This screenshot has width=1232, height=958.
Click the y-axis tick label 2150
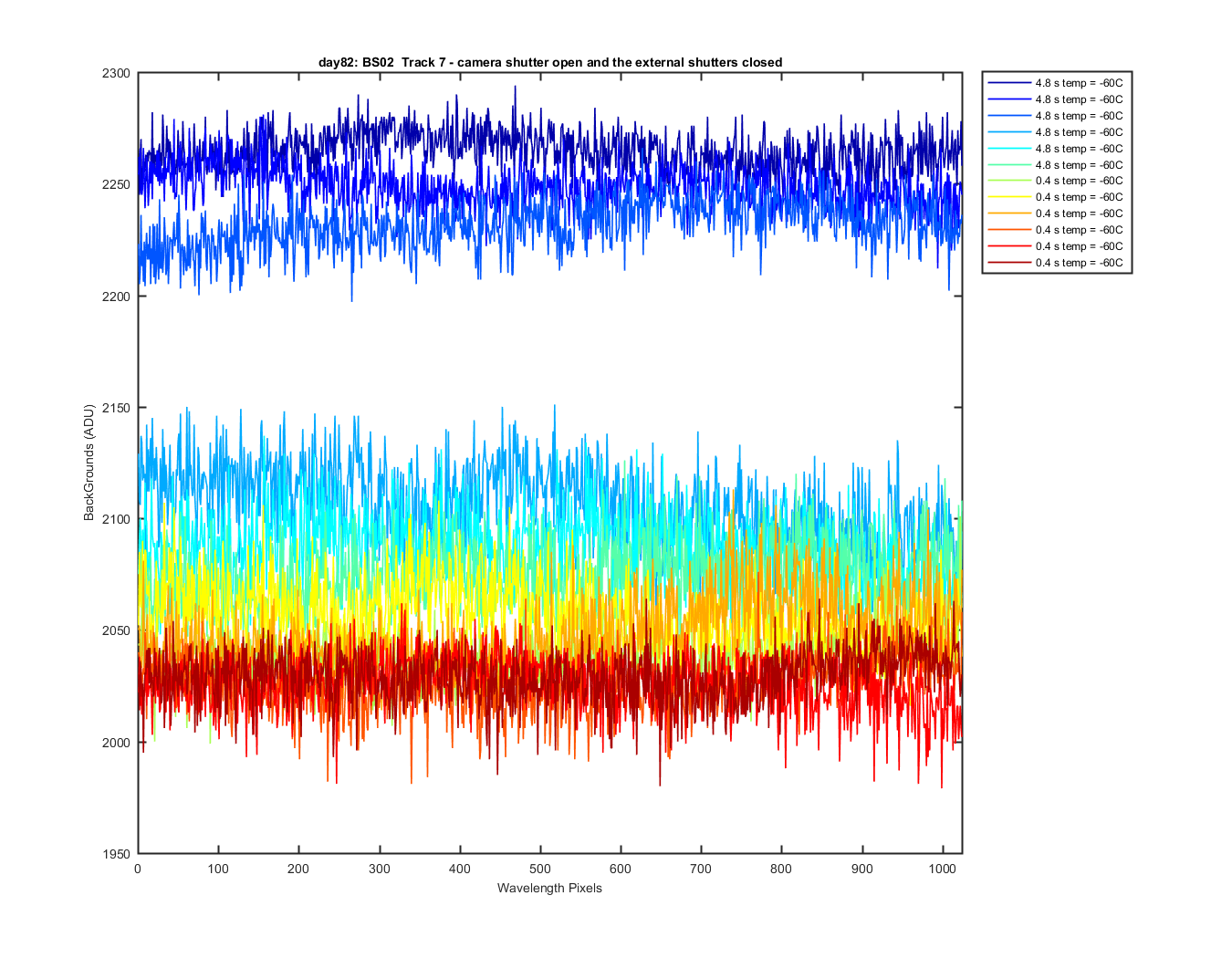(x=117, y=408)
